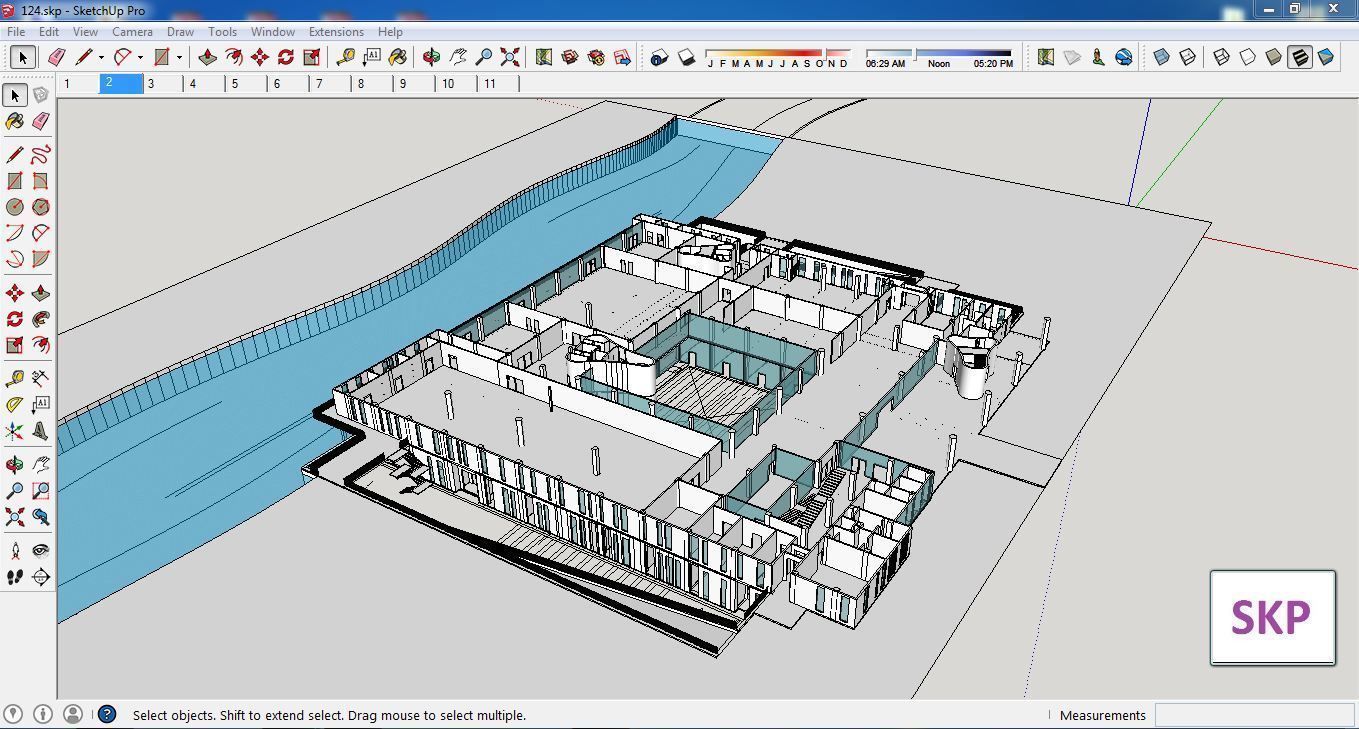
Task: Click the geo-location status icon
Action: point(13,714)
